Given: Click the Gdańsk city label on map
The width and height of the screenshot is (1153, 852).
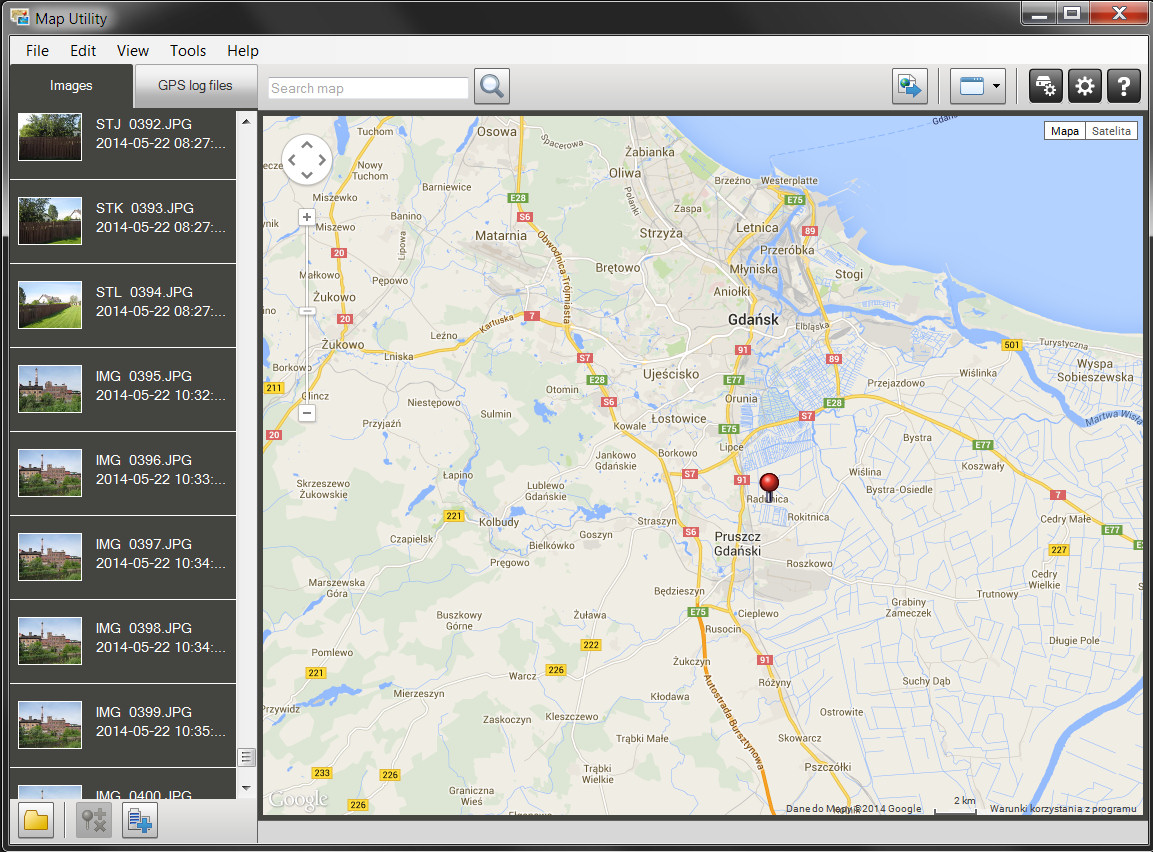Looking at the screenshot, I should (x=753, y=320).
